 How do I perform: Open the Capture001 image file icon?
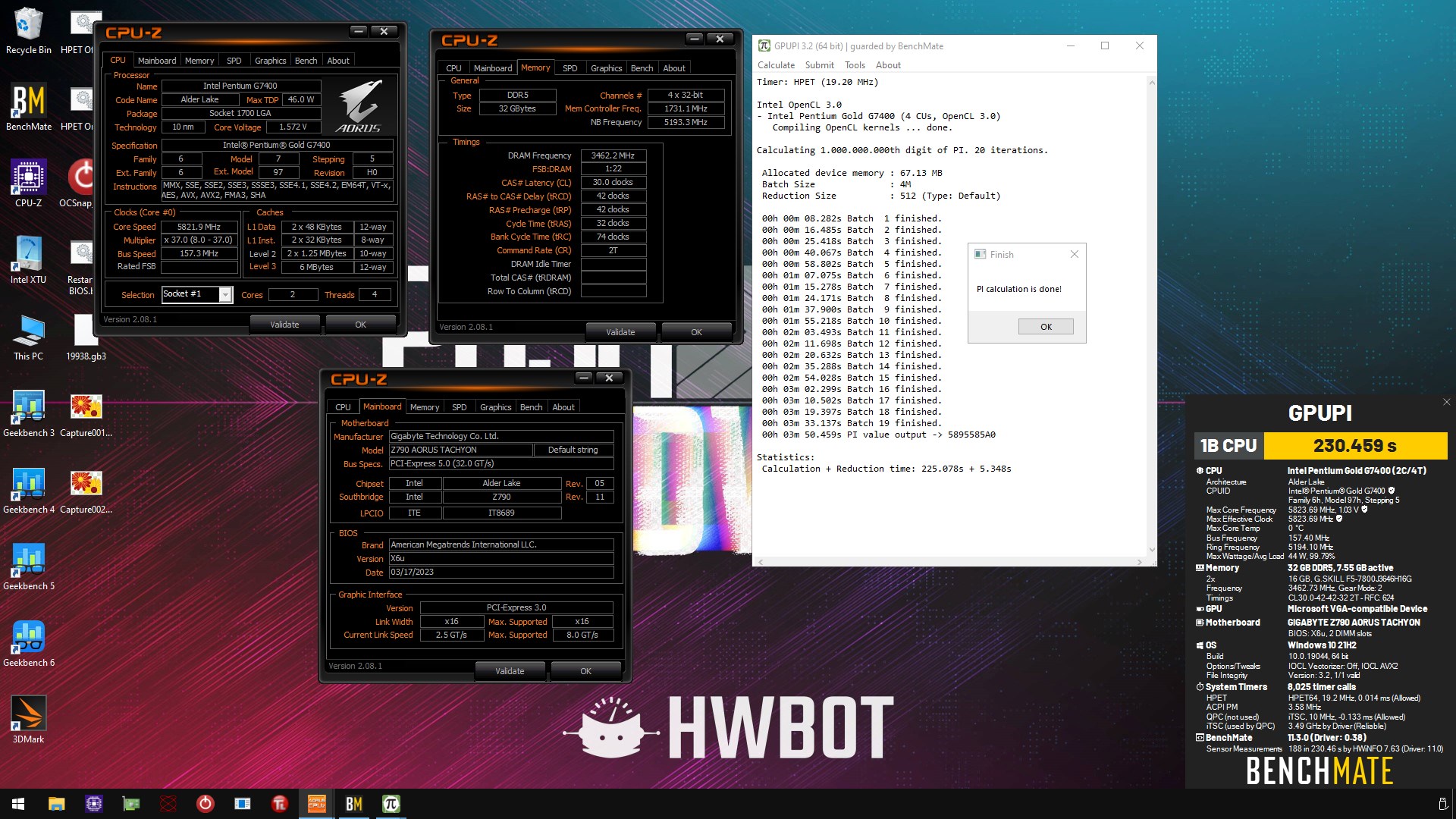86,413
